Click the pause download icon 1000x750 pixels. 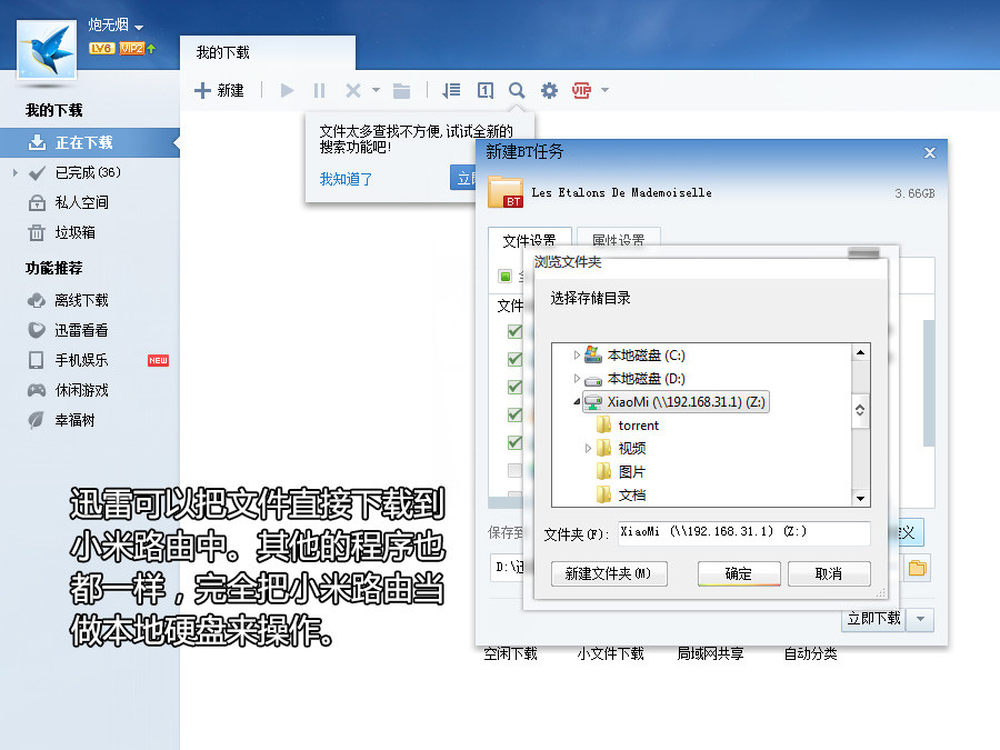[x=320, y=91]
